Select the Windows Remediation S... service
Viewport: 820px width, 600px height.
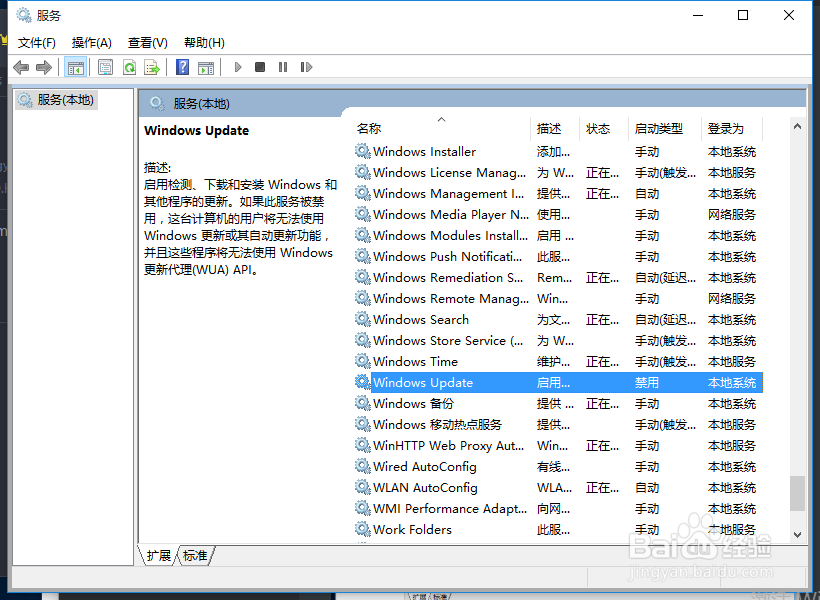pyautogui.click(x=558, y=277)
